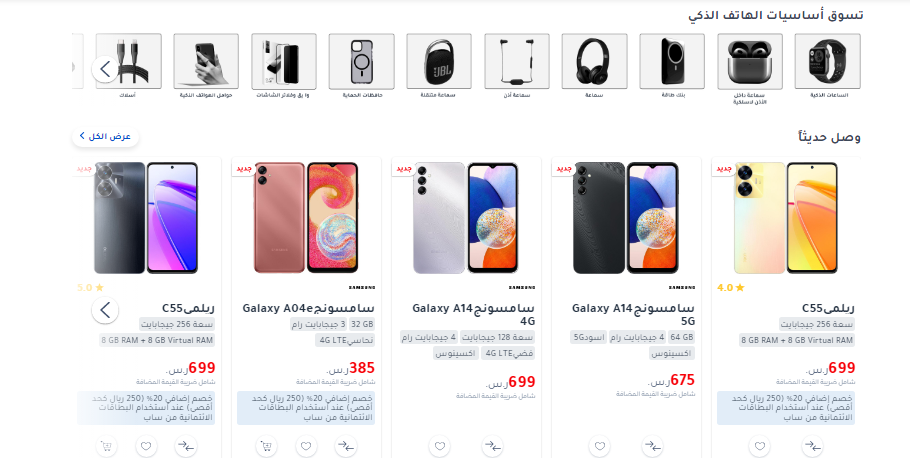Favorite the Galaxy A14 4G with heart
The image size is (910, 458).
[440, 446]
